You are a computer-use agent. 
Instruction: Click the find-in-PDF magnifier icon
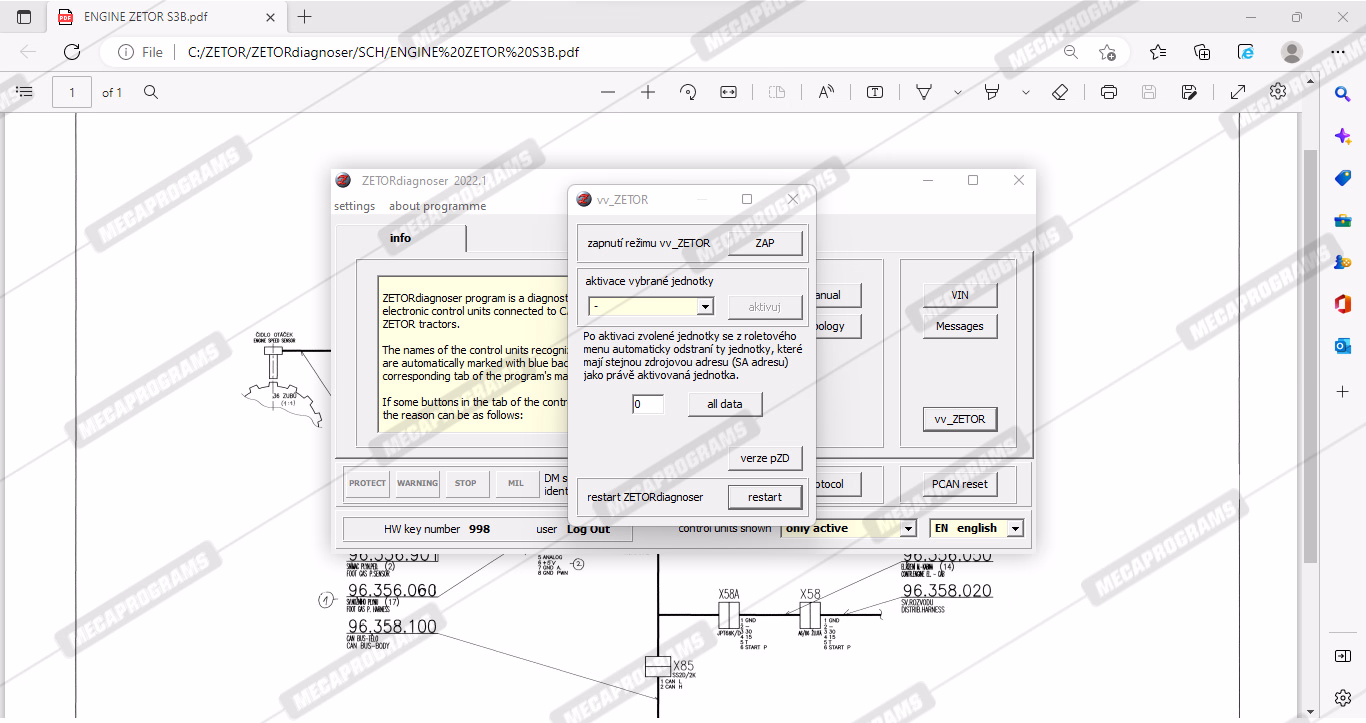coord(151,92)
